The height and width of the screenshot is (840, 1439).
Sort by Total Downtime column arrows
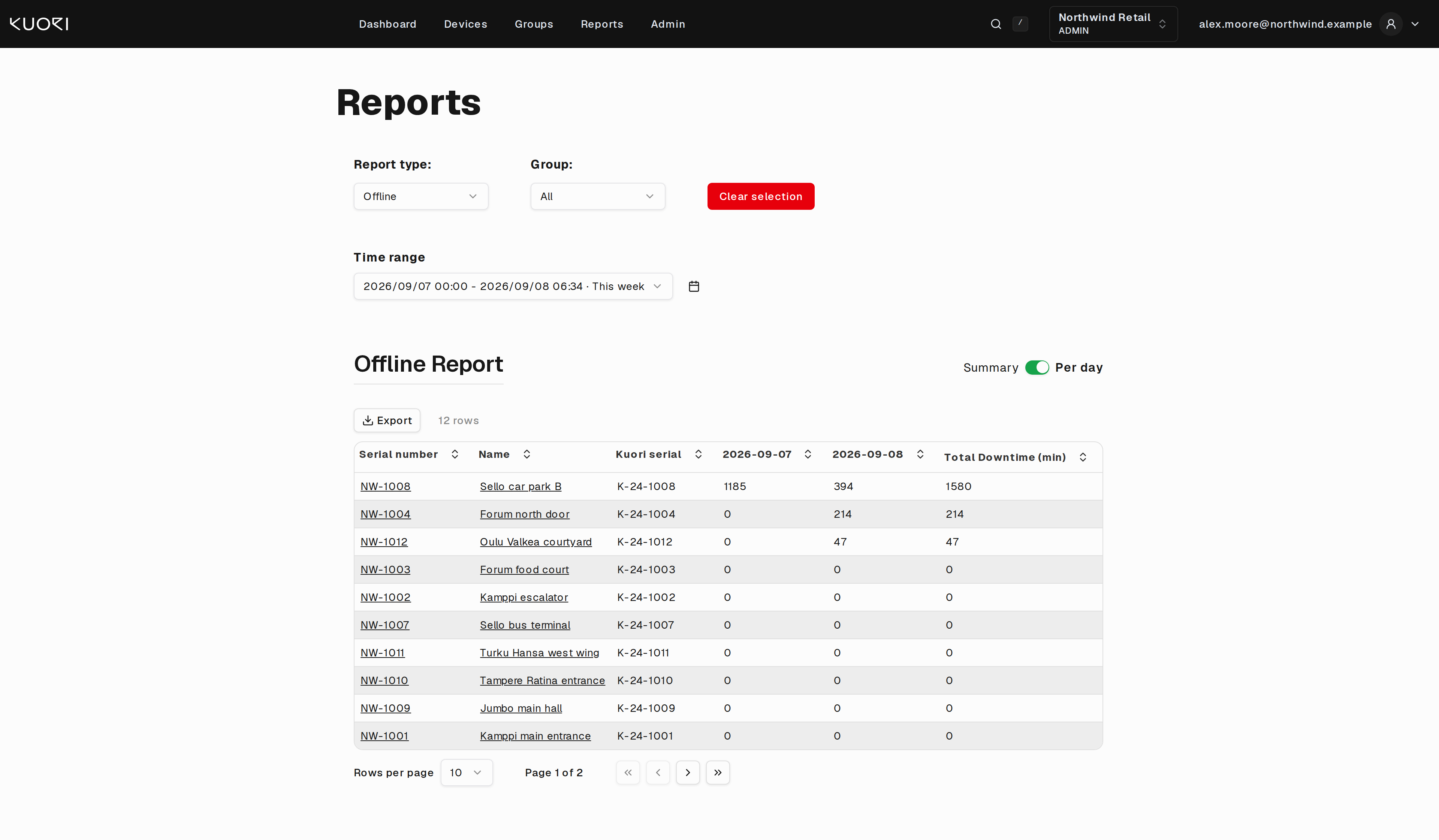click(1083, 457)
